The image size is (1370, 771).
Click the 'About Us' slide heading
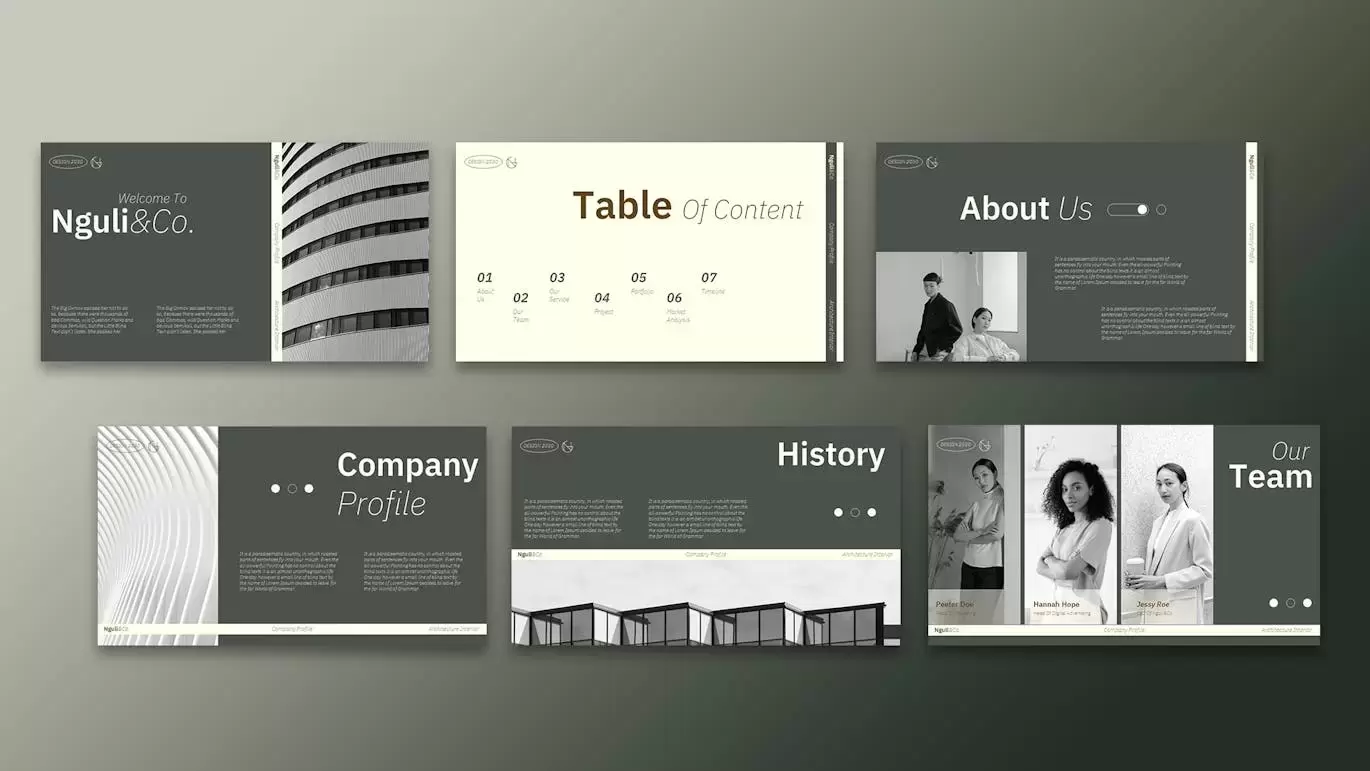(1026, 208)
